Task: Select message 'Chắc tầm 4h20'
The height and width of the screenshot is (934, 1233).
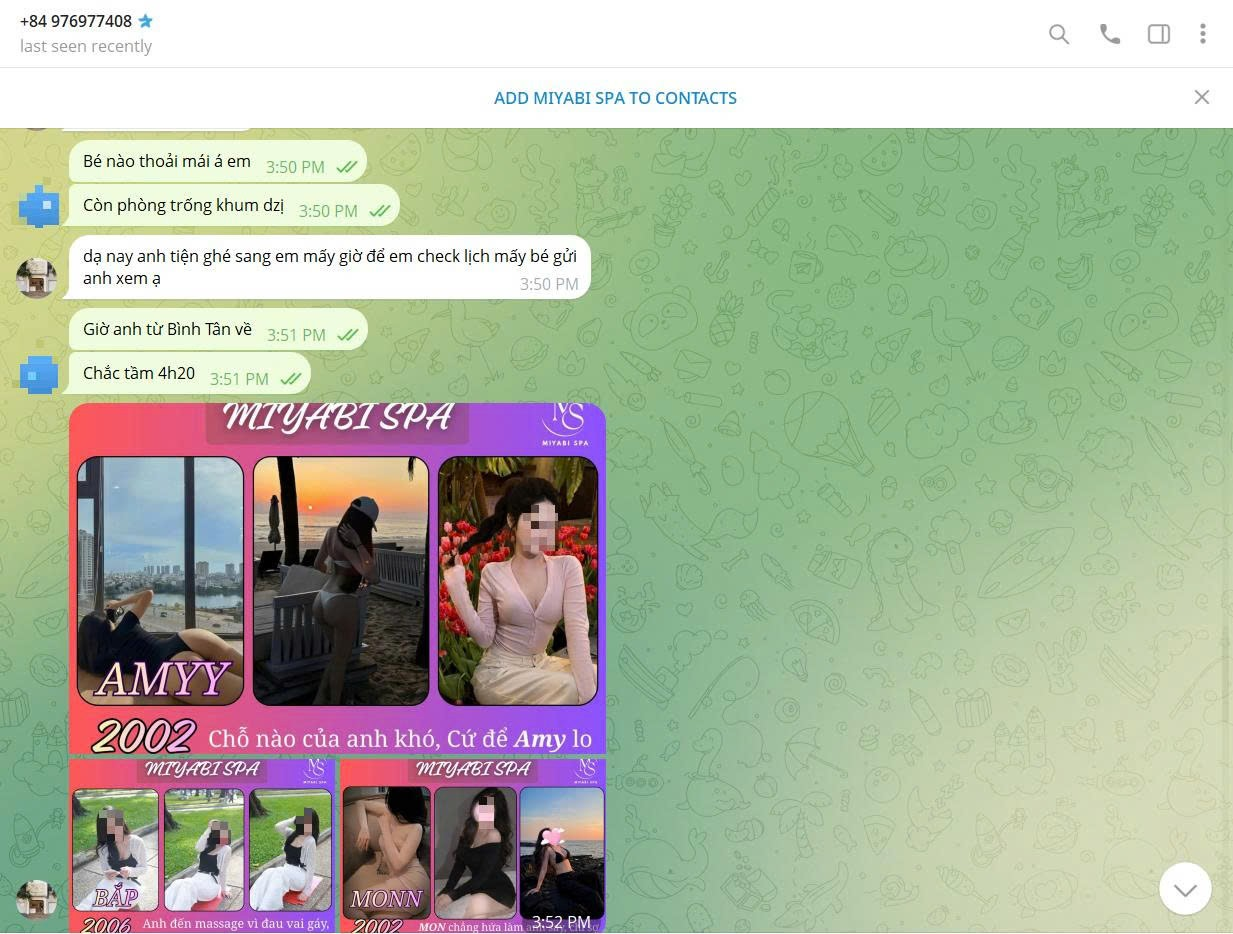Action: tap(190, 374)
